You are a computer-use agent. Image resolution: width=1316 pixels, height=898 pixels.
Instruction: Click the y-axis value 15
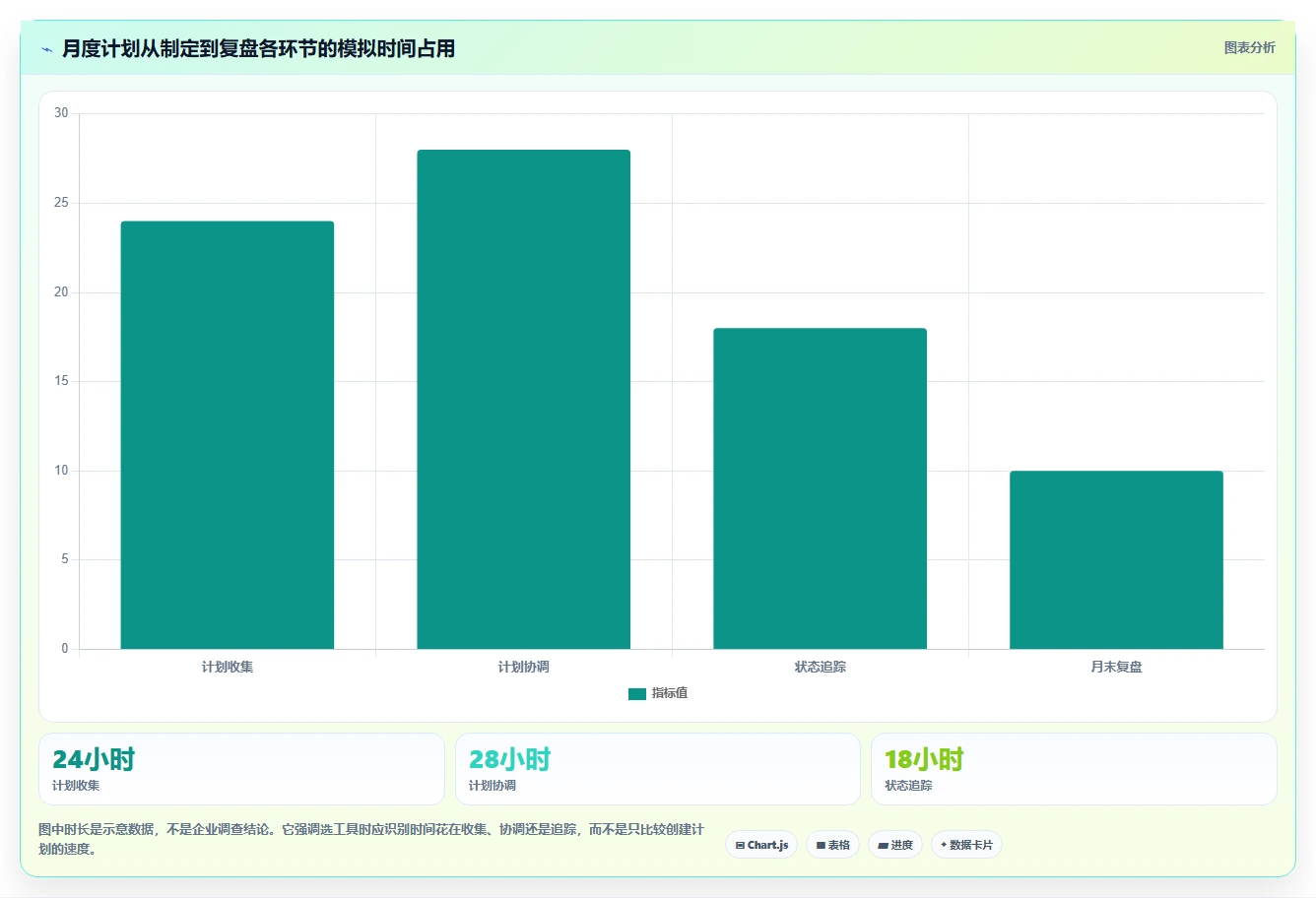61,381
